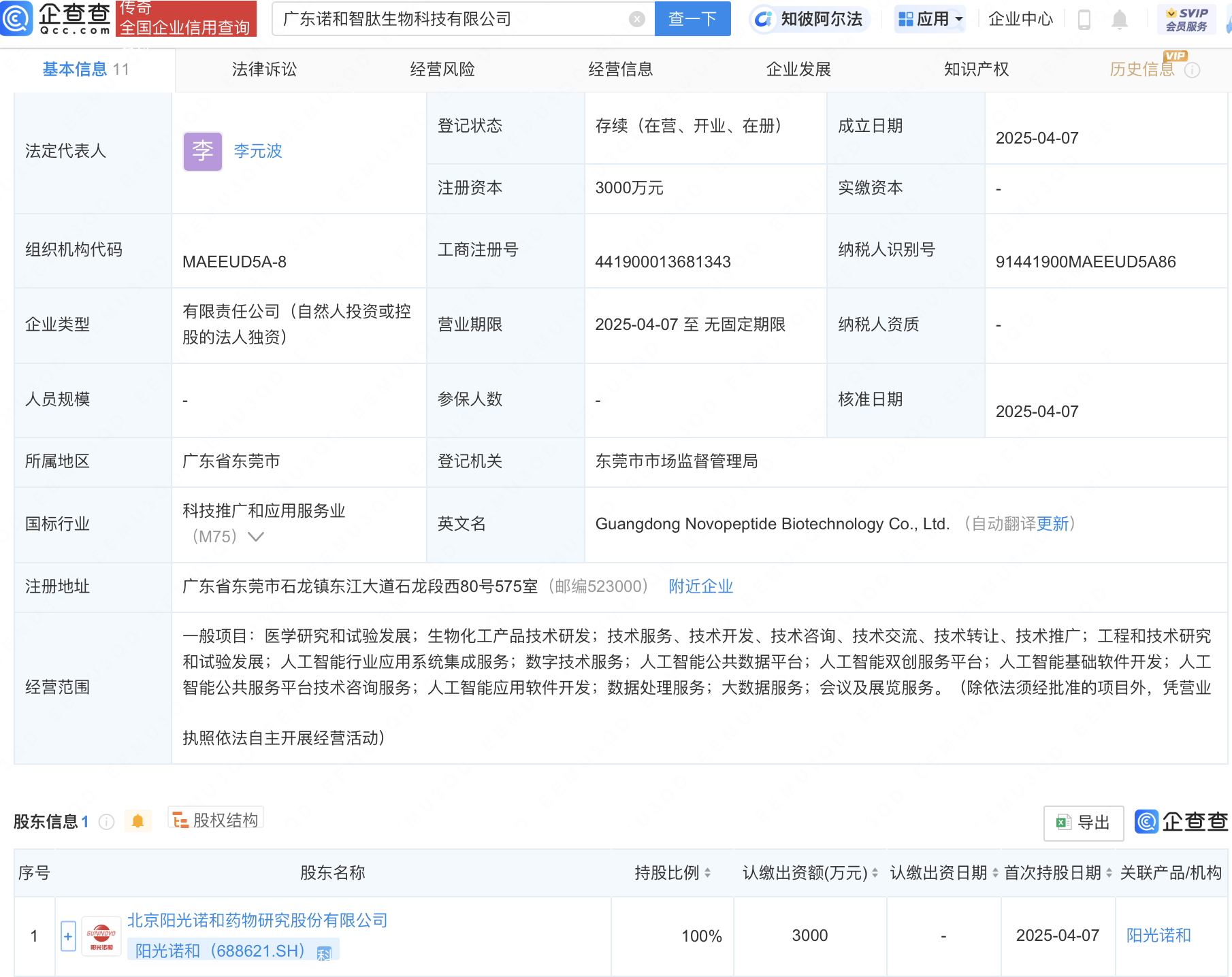Click the 李 avatar of legal representative
The image size is (1232, 977).
pos(203,151)
